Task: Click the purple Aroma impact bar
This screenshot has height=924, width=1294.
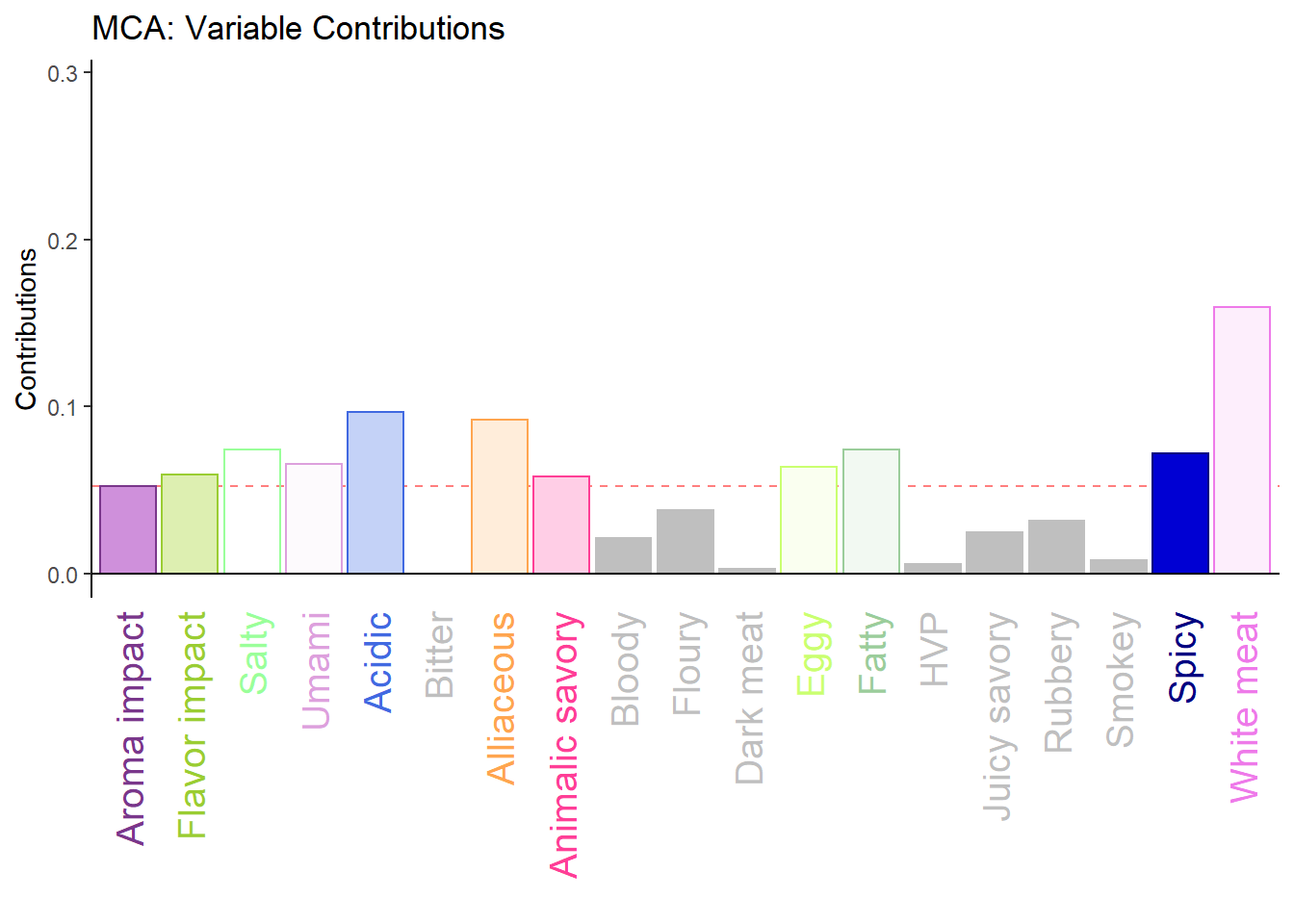Action: [x=128, y=529]
